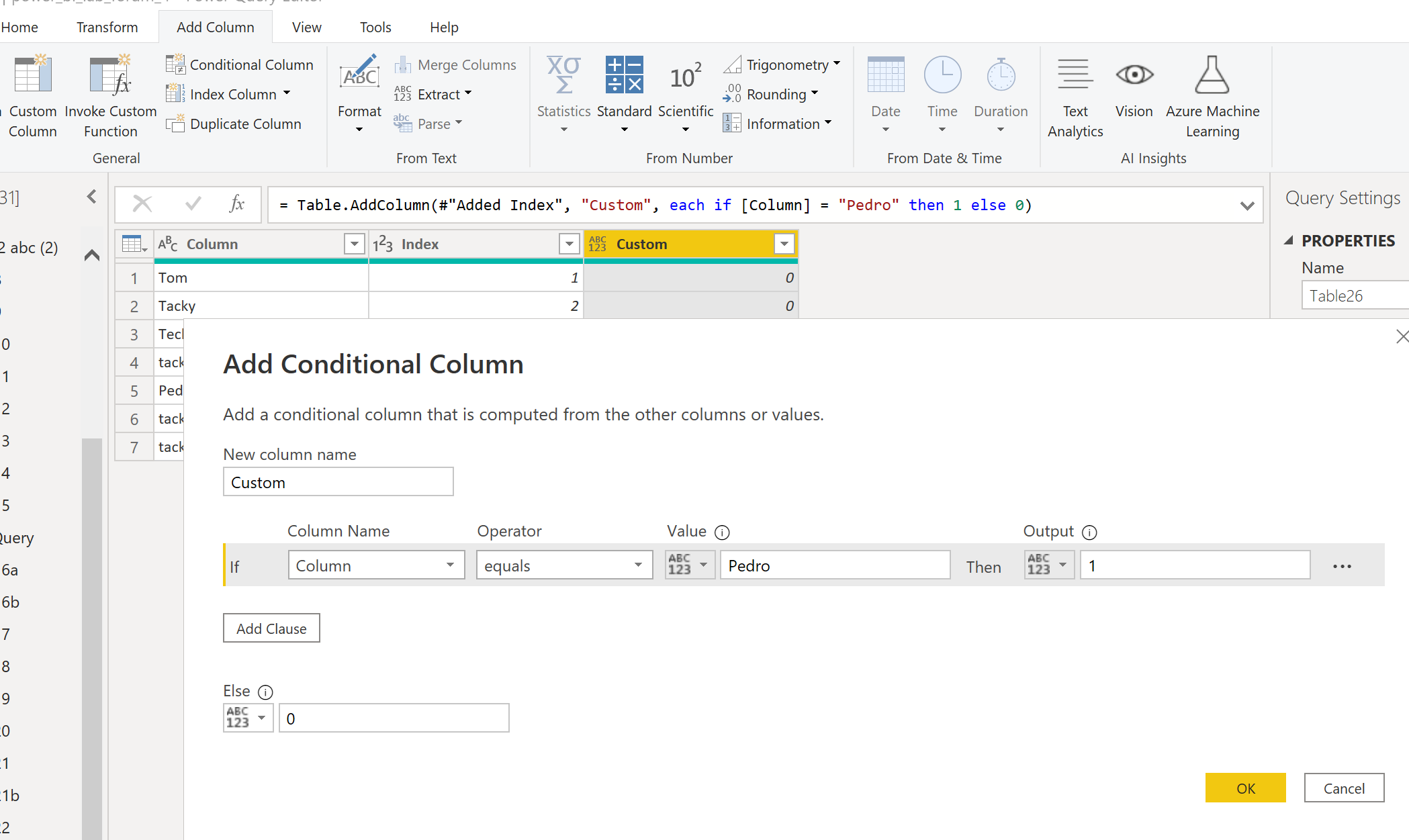Open the table options icon in grid corner
The width and height of the screenshot is (1409, 840).
coord(134,244)
